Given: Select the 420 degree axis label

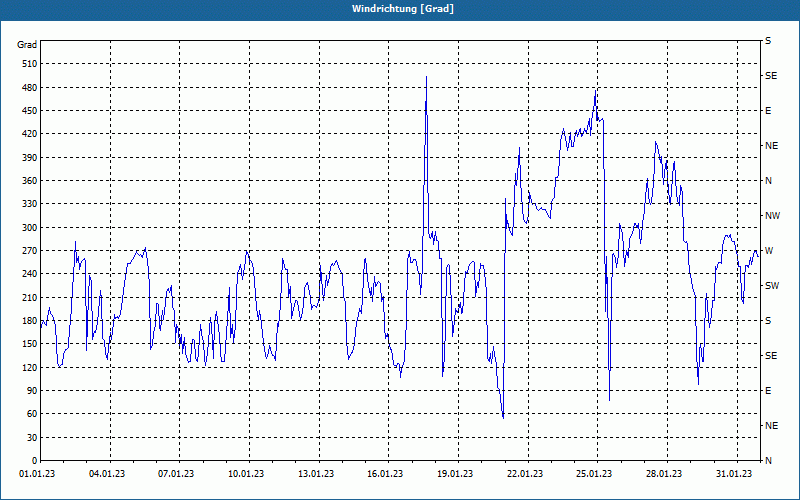Looking at the screenshot, I should pos(30,134).
